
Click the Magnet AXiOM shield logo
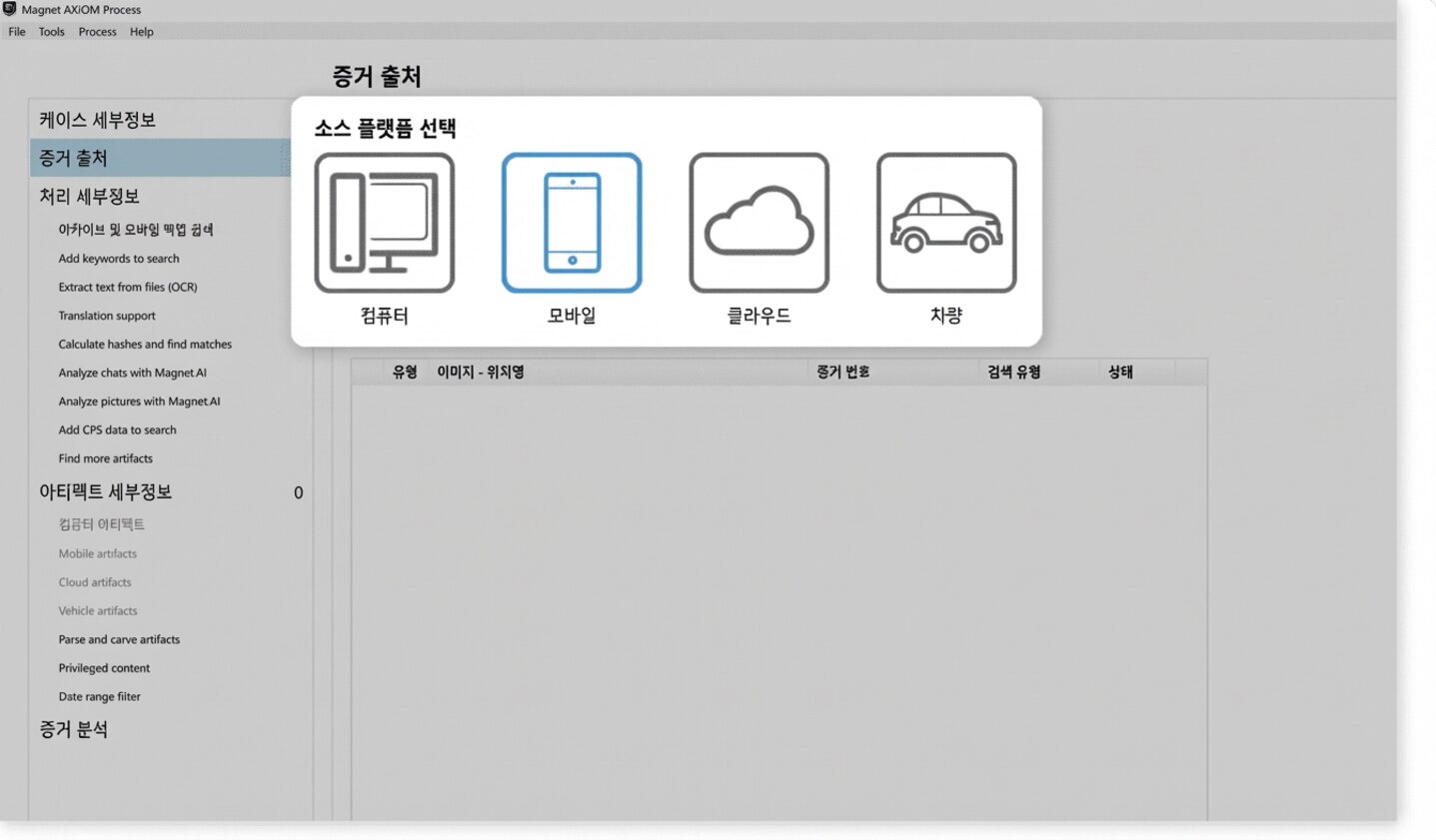coord(11,10)
